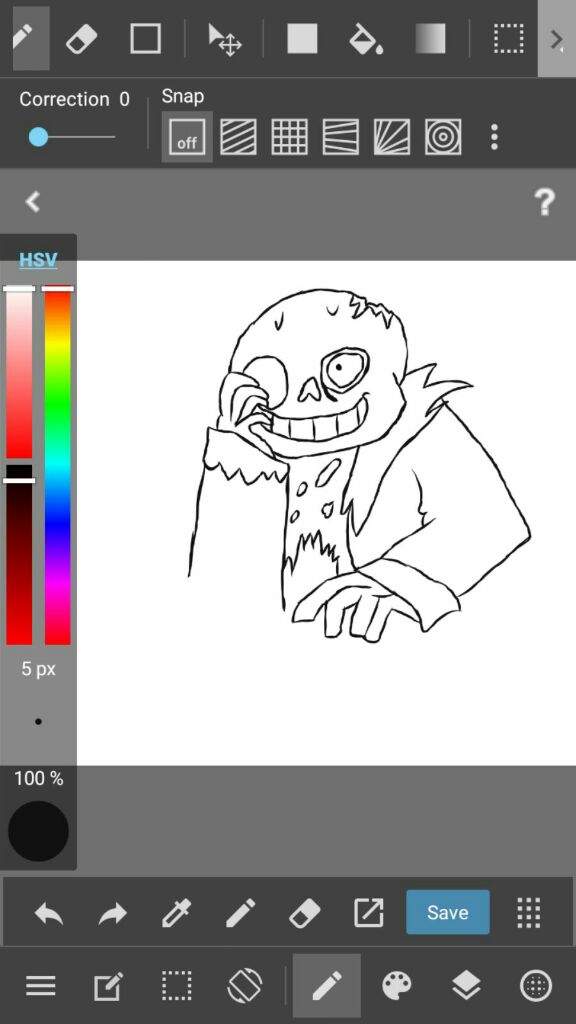Adjust the saturation slider bar

click(x=19, y=372)
